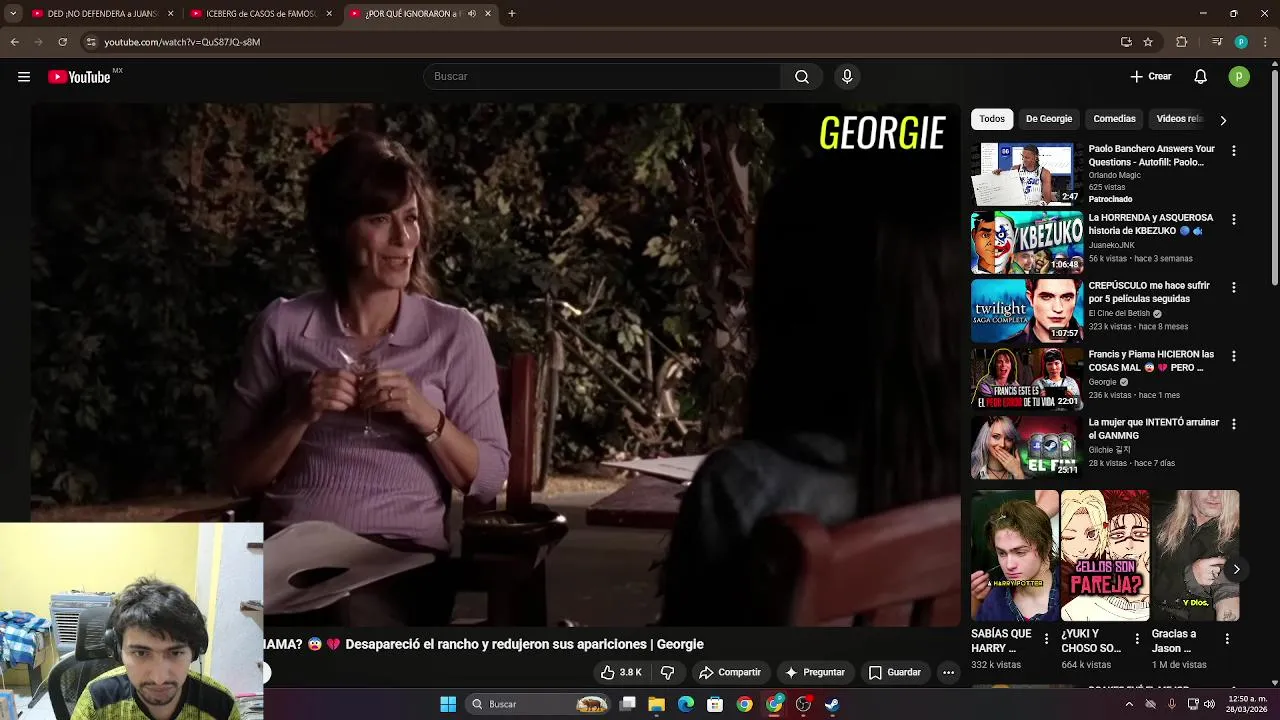This screenshot has height=720, width=1280.
Task: Click the video title text Desapareció el rancho
Action: (525, 645)
